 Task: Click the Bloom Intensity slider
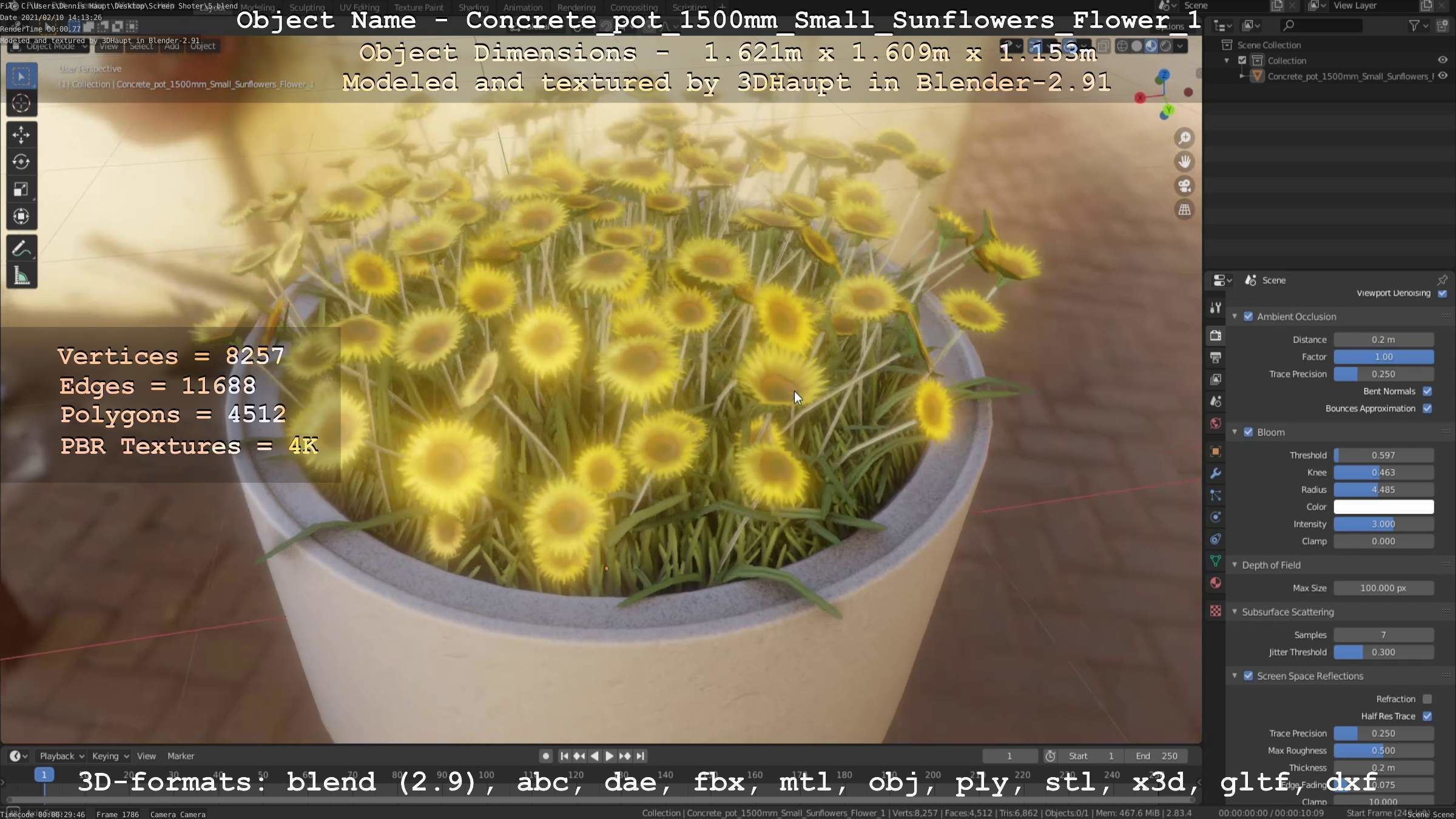point(1383,524)
